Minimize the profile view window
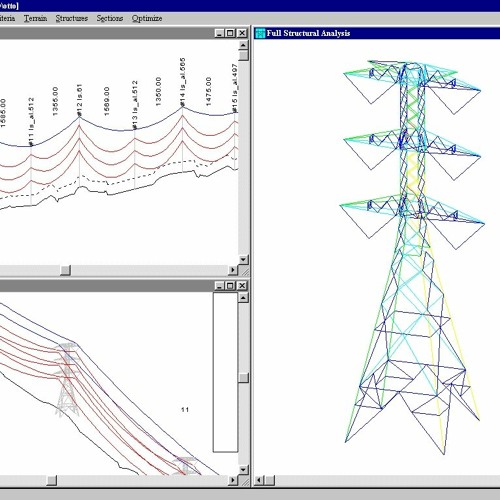The image size is (500, 500). (219, 33)
